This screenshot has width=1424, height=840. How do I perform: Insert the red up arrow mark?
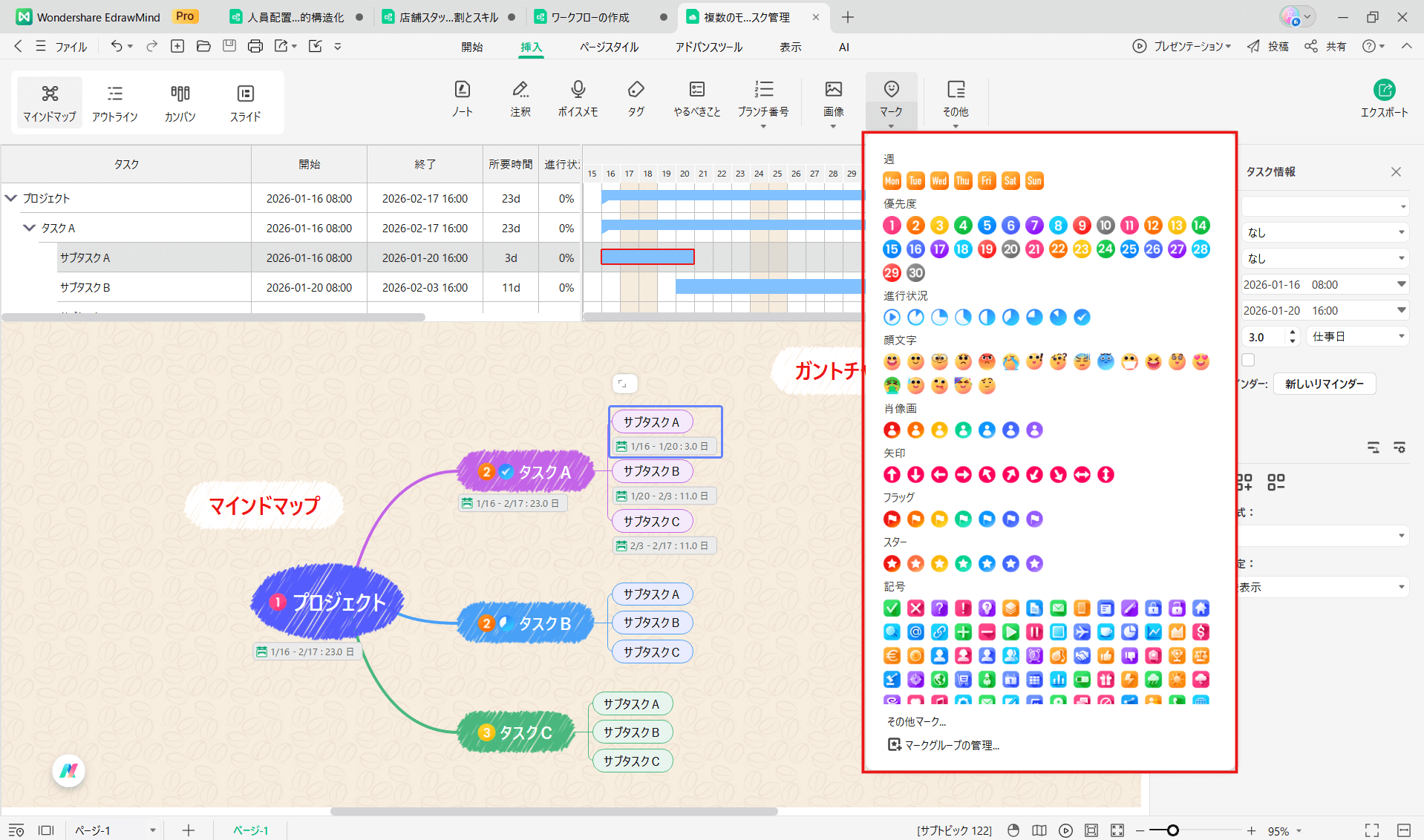point(892,475)
